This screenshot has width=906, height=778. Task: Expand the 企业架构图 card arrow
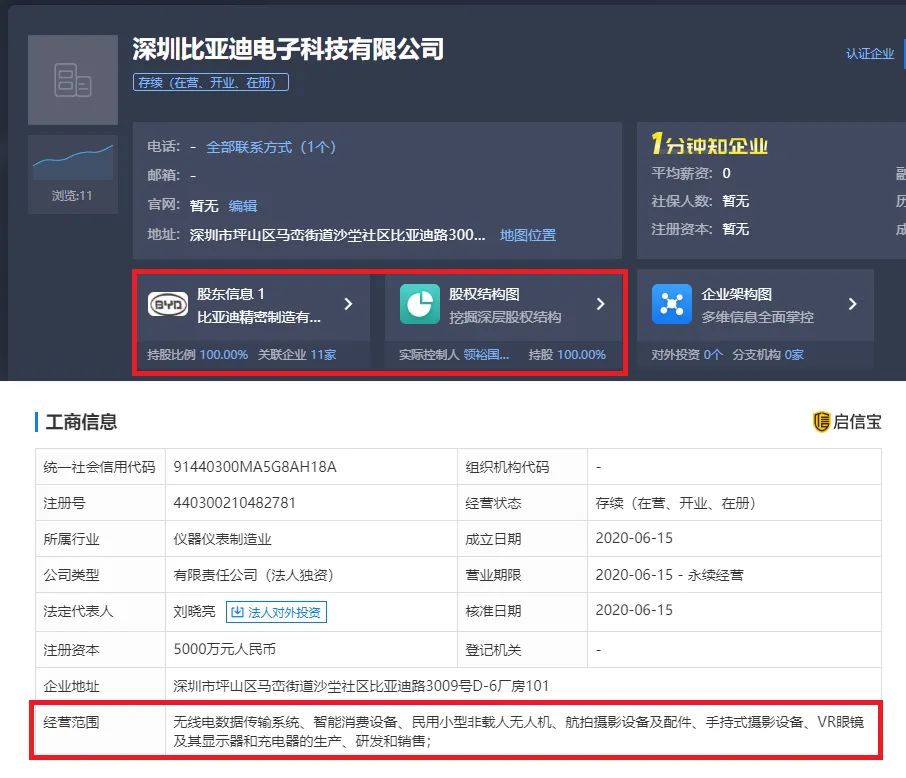[x=852, y=304]
